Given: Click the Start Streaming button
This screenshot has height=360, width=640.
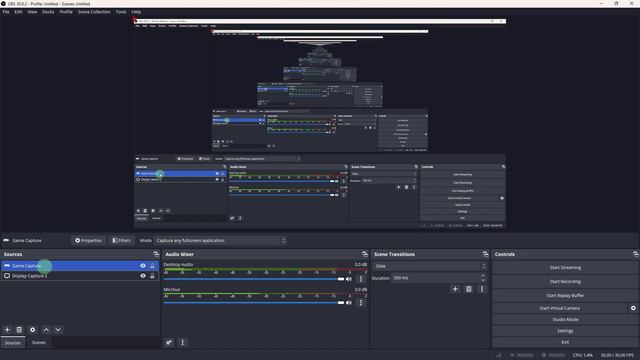Looking at the screenshot, I should coord(565,268).
